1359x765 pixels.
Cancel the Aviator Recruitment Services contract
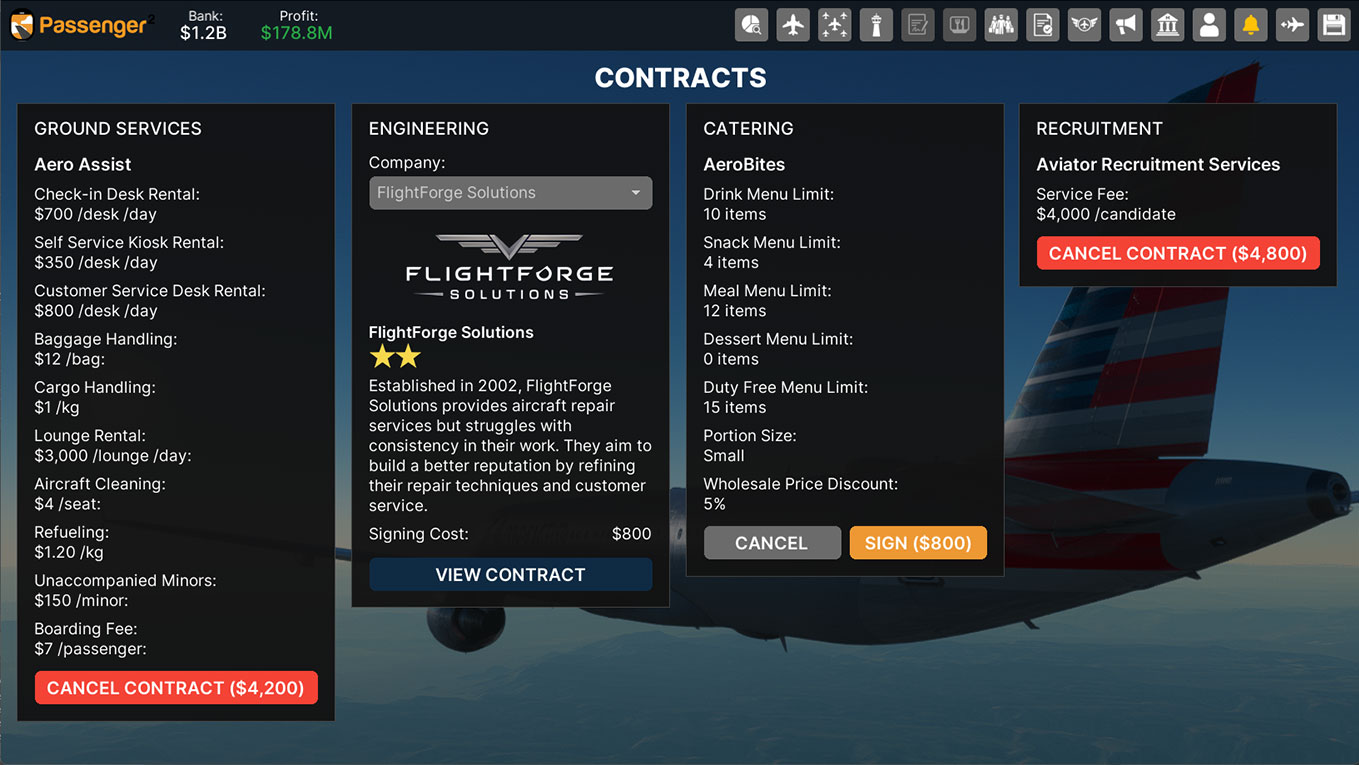[x=1178, y=254]
